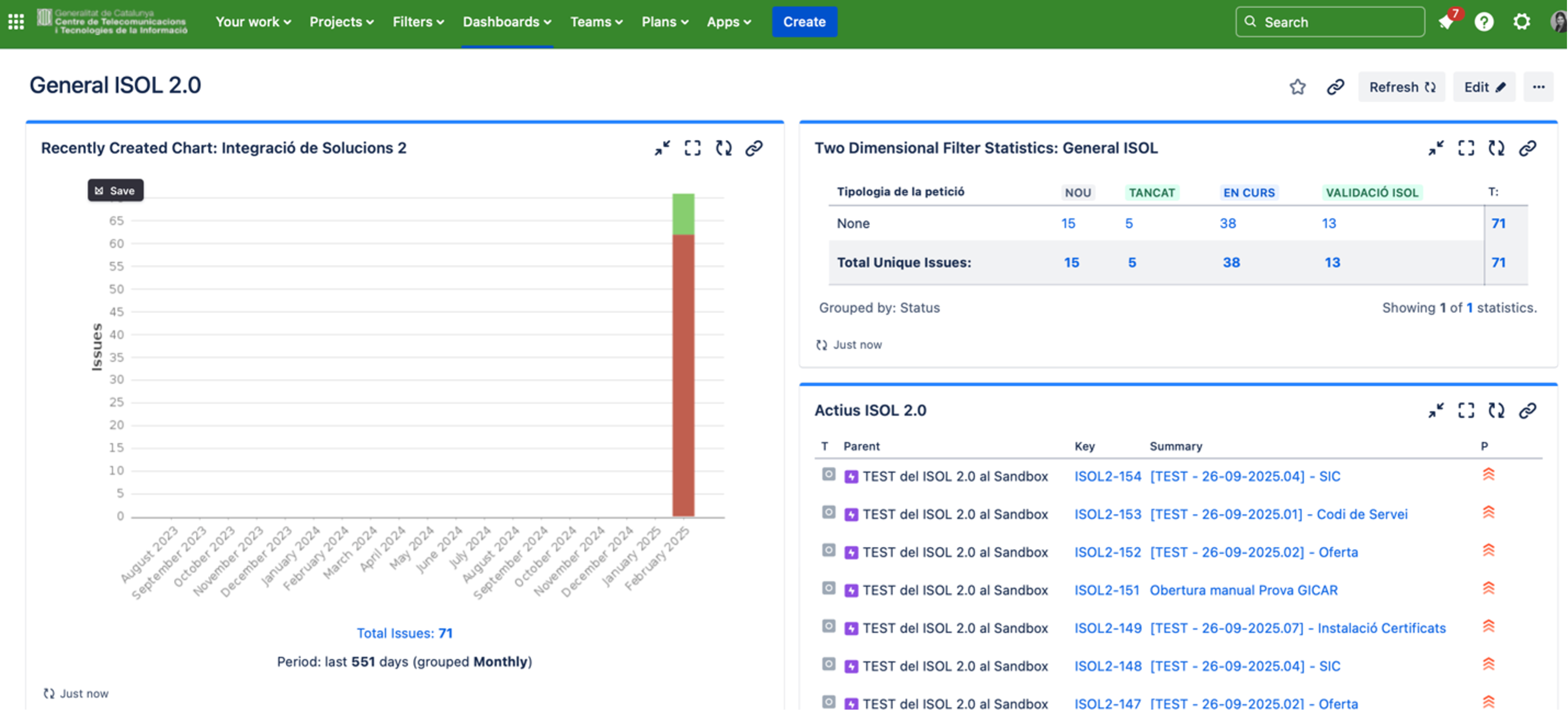Viewport: 1568px width, 712px height.
Task: Expand the Filters dropdown menu
Action: point(418,22)
